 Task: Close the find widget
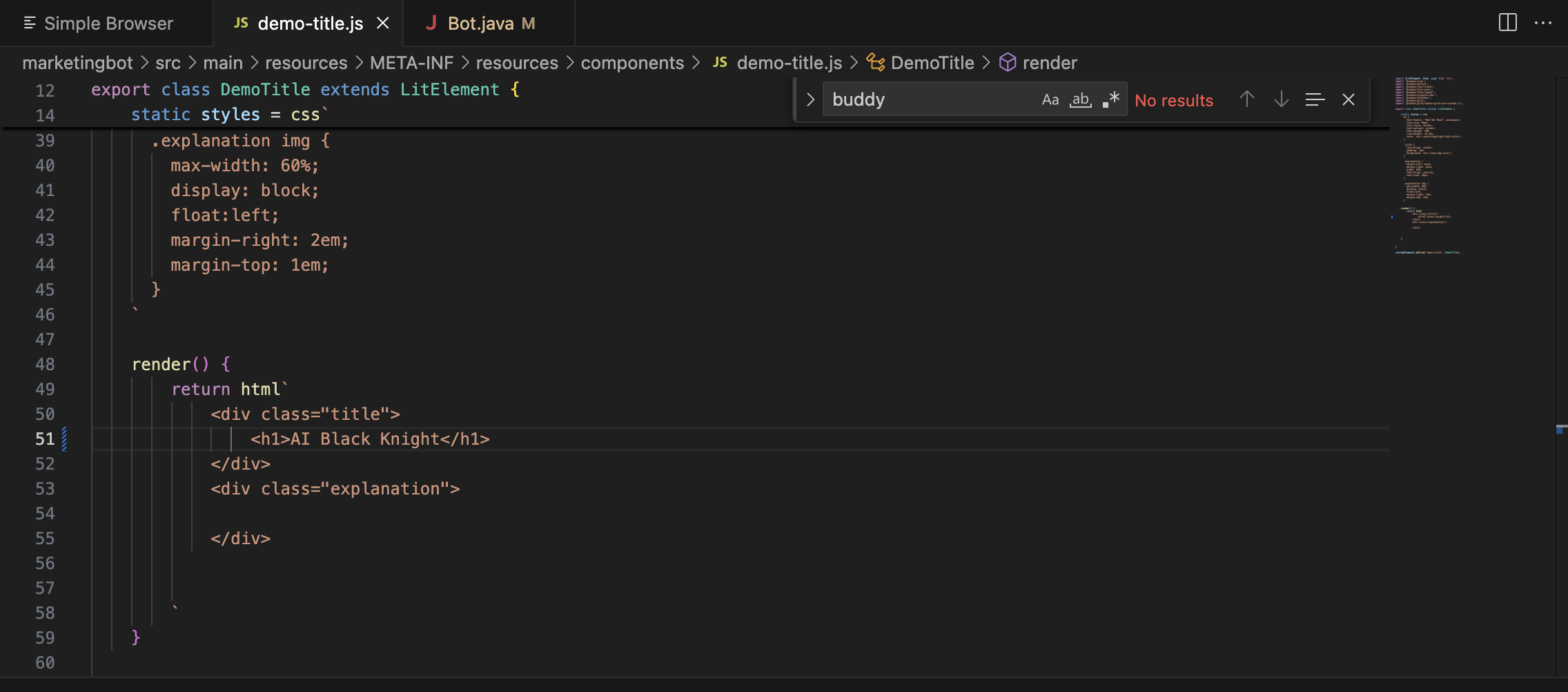pyautogui.click(x=1348, y=100)
